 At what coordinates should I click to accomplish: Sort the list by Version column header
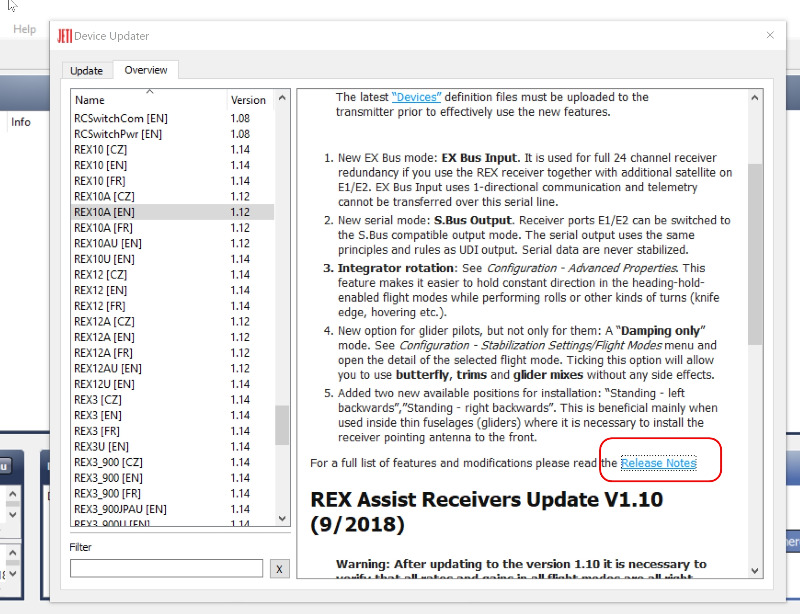point(251,100)
